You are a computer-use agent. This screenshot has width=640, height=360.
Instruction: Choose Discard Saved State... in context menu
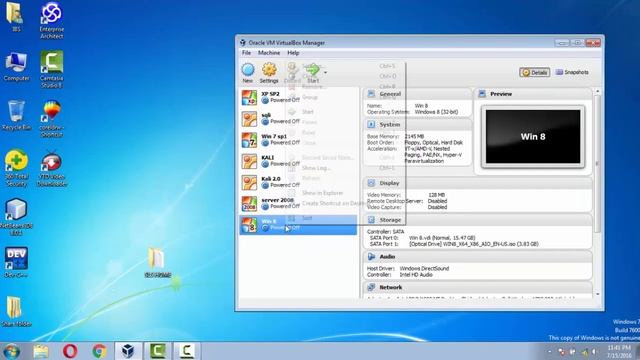coord(328,158)
